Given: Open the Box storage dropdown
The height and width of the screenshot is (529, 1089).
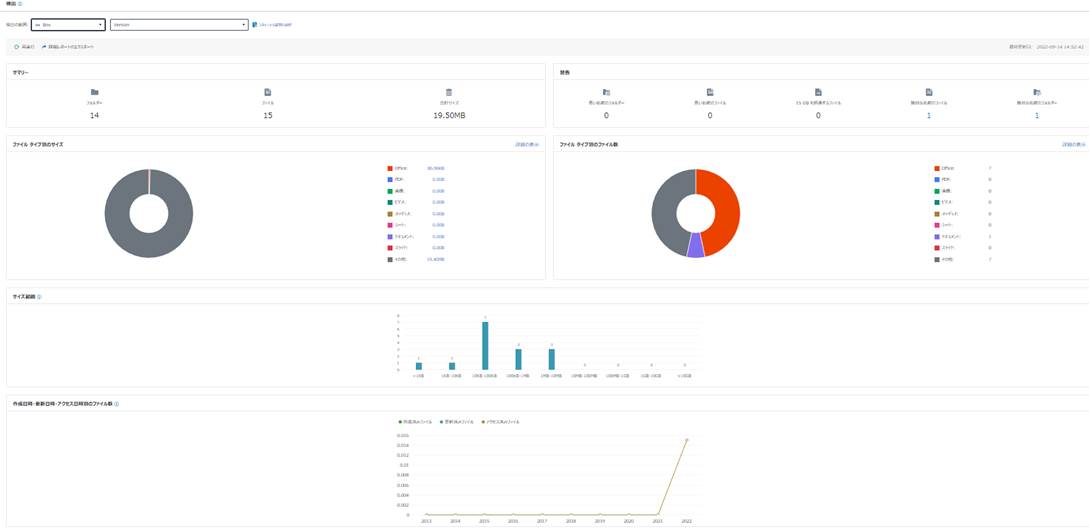Looking at the screenshot, I should 68,25.
